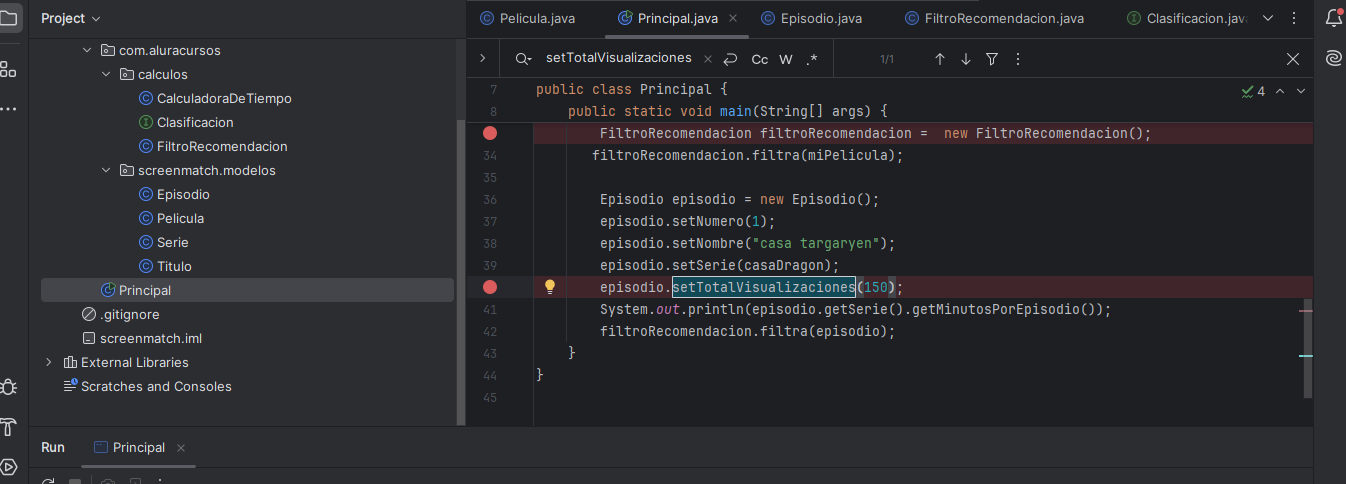Jump to previous highlighted problem arrow
This screenshot has width=1346, height=484.
[1279, 91]
